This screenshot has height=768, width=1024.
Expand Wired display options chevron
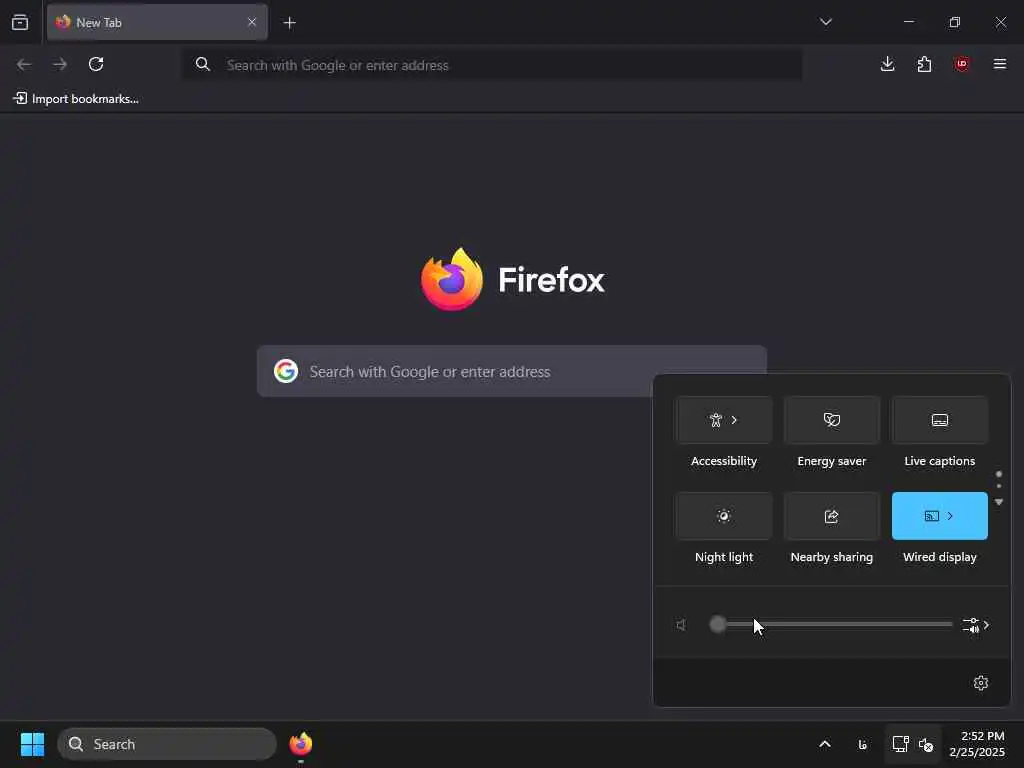[x=950, y=516]
